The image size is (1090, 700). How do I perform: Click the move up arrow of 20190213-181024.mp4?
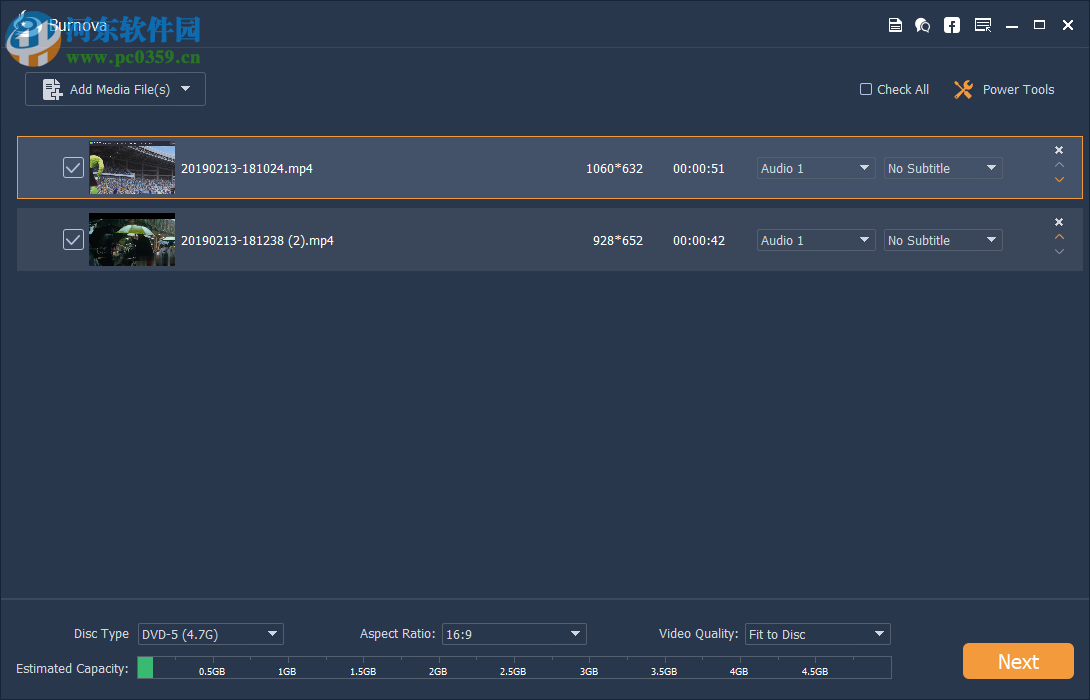coord(1059,165)
